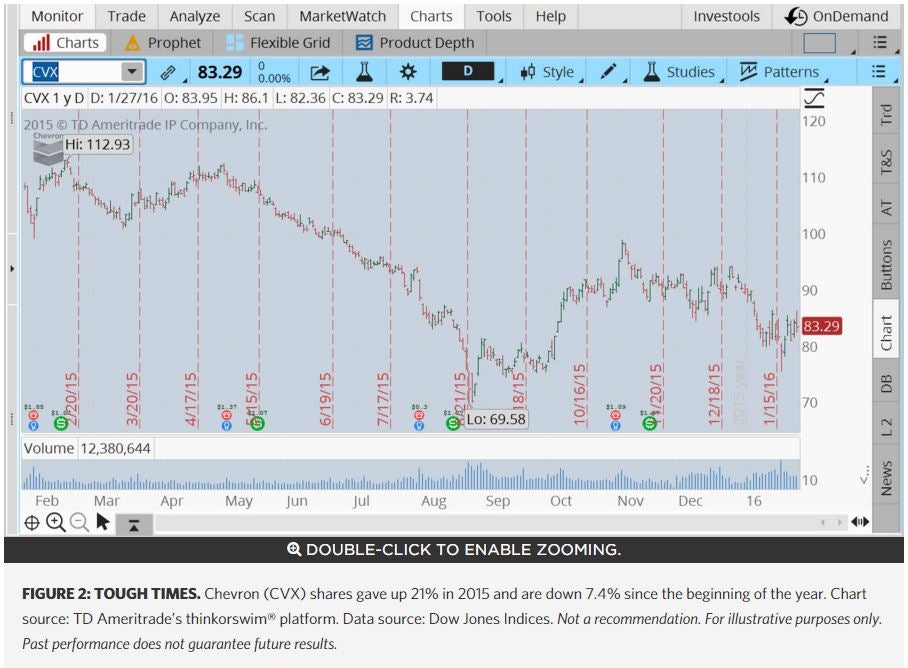The width and height of the screenshot is (908, 668).
Task: Open the Patterns menu
Action: [x=779, y=72]
